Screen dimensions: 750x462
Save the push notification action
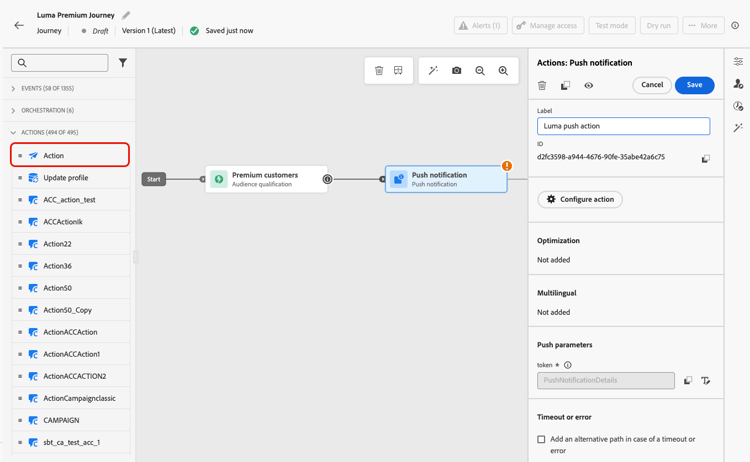coord(695,85)
